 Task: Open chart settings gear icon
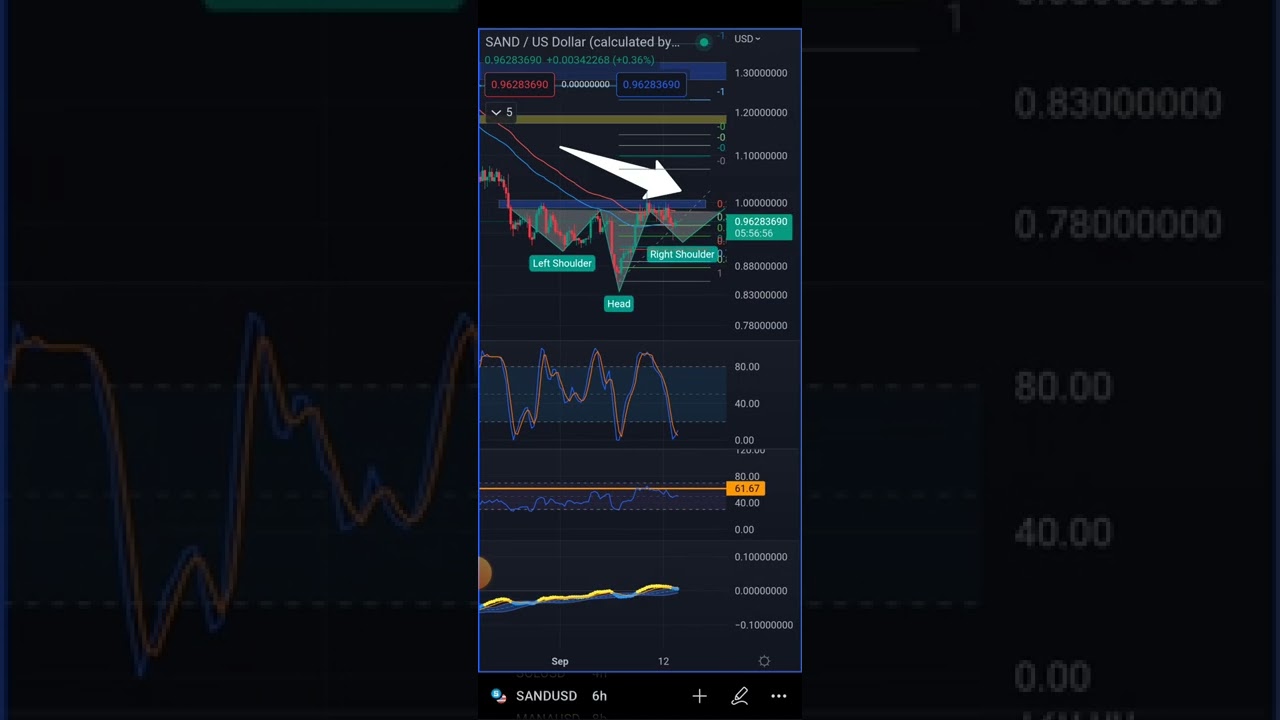764,661
